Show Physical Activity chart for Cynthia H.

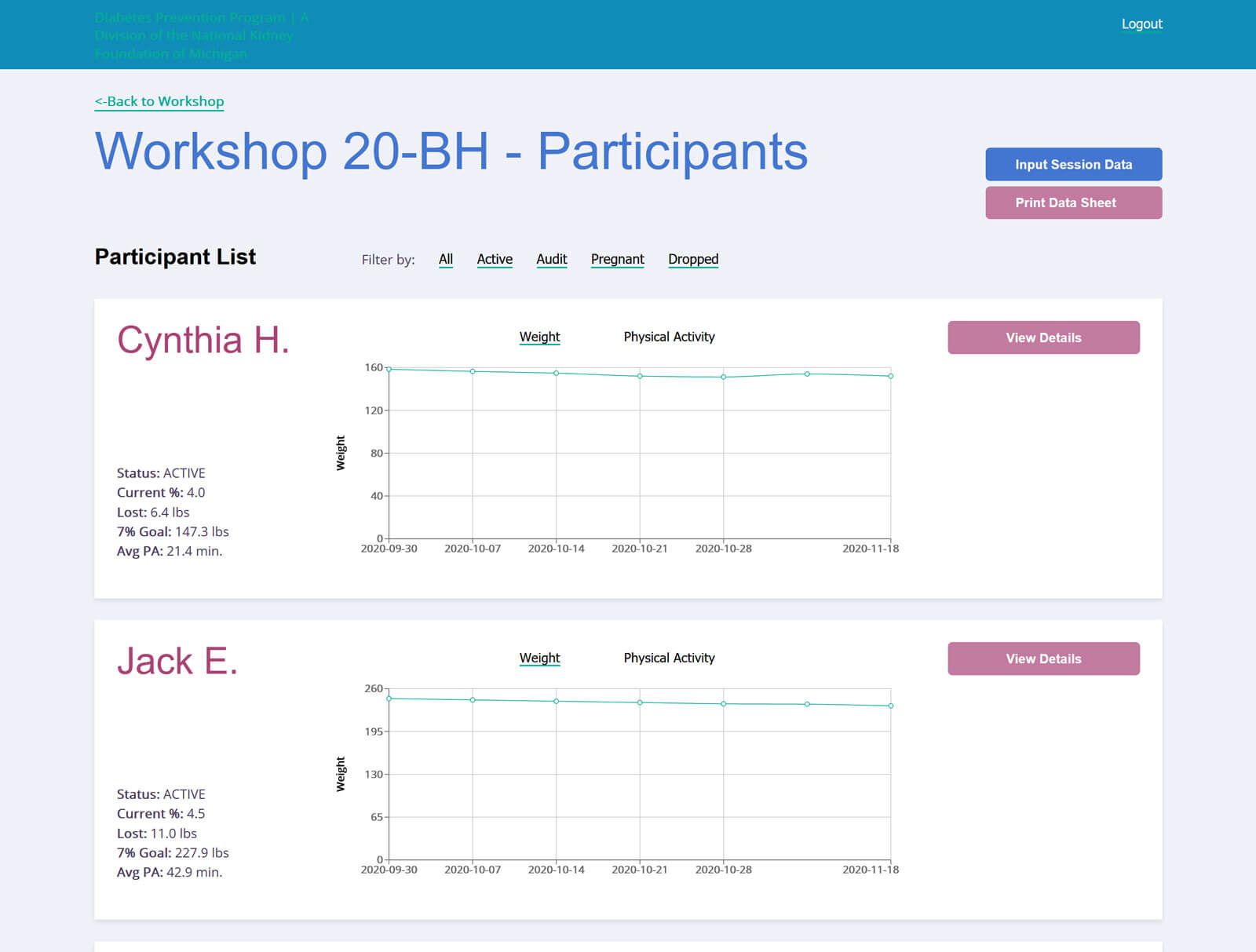669,337
